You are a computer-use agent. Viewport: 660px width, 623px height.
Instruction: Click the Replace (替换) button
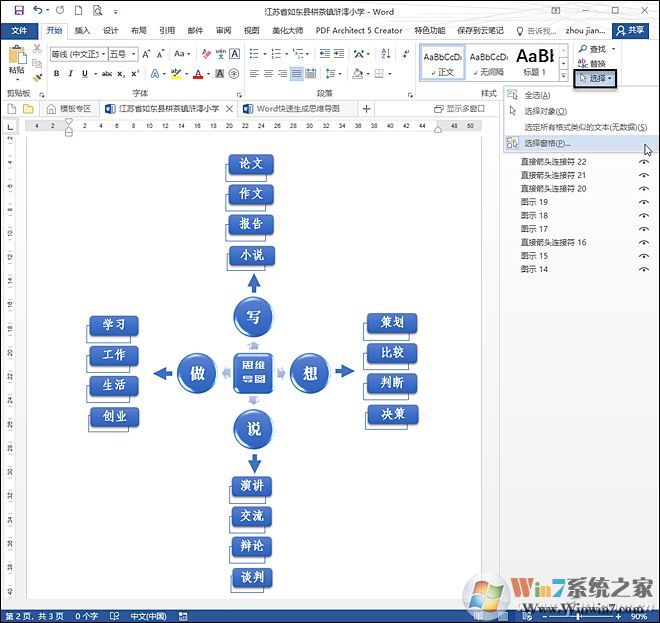pyautogui.click(x=597, y=62)
